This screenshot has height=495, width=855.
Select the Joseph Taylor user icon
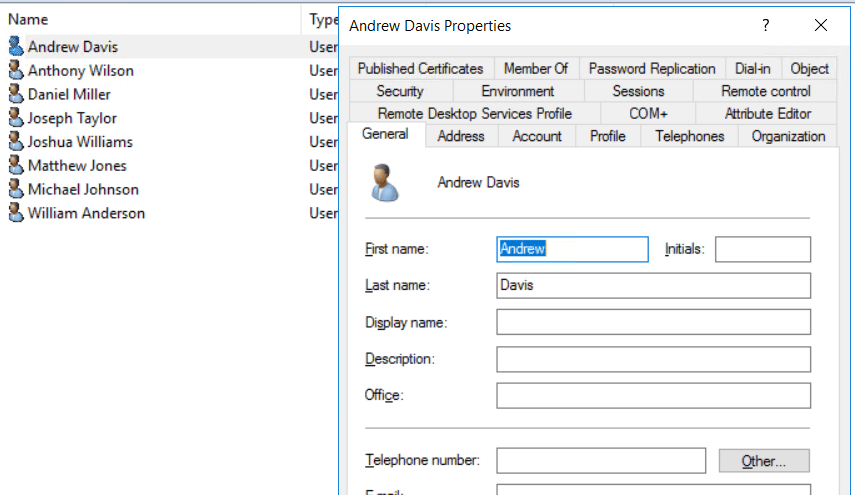pyautogui.click(x=15, y=118)
